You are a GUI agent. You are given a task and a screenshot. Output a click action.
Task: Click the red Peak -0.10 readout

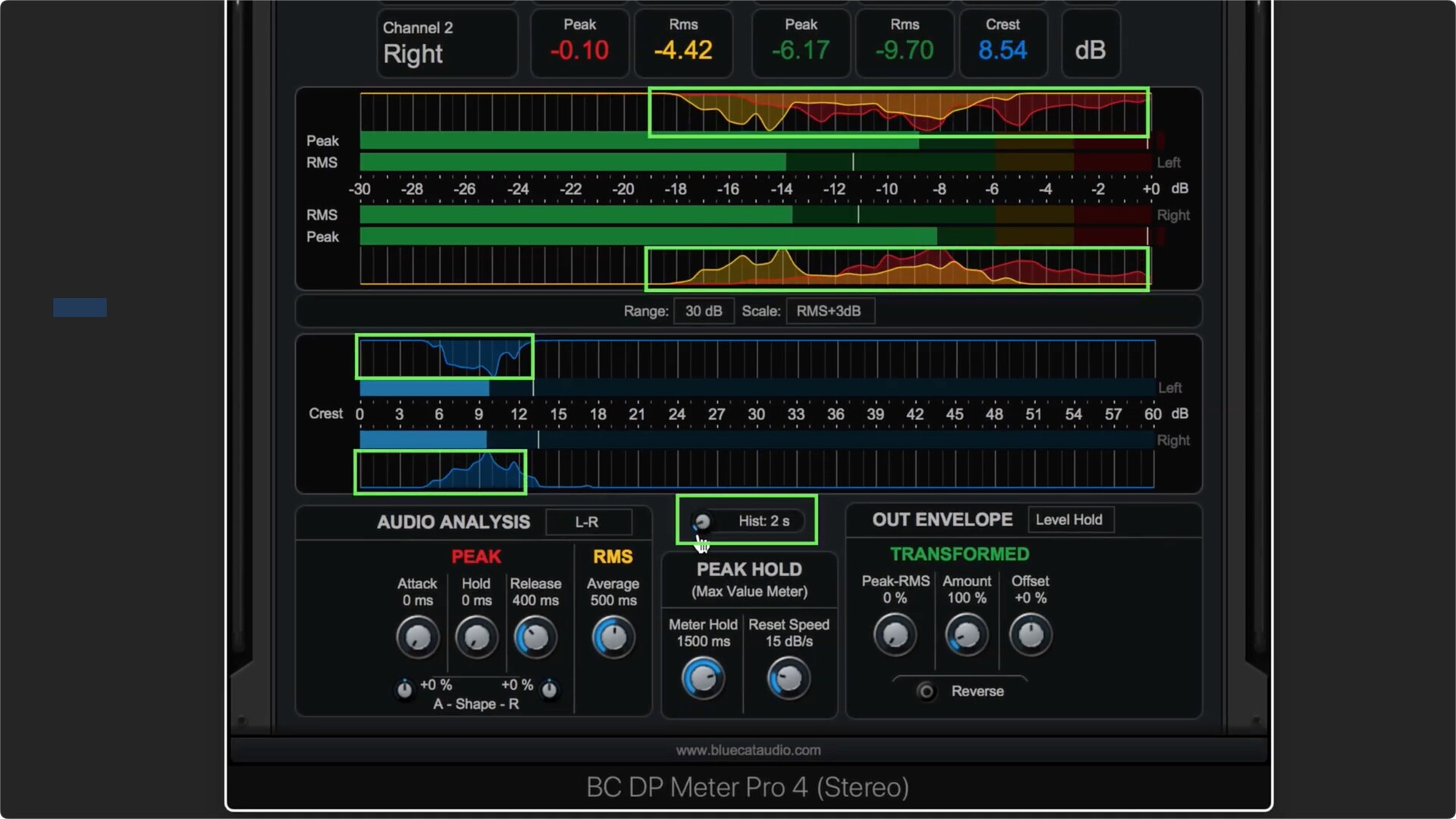[x=579, y=43]
